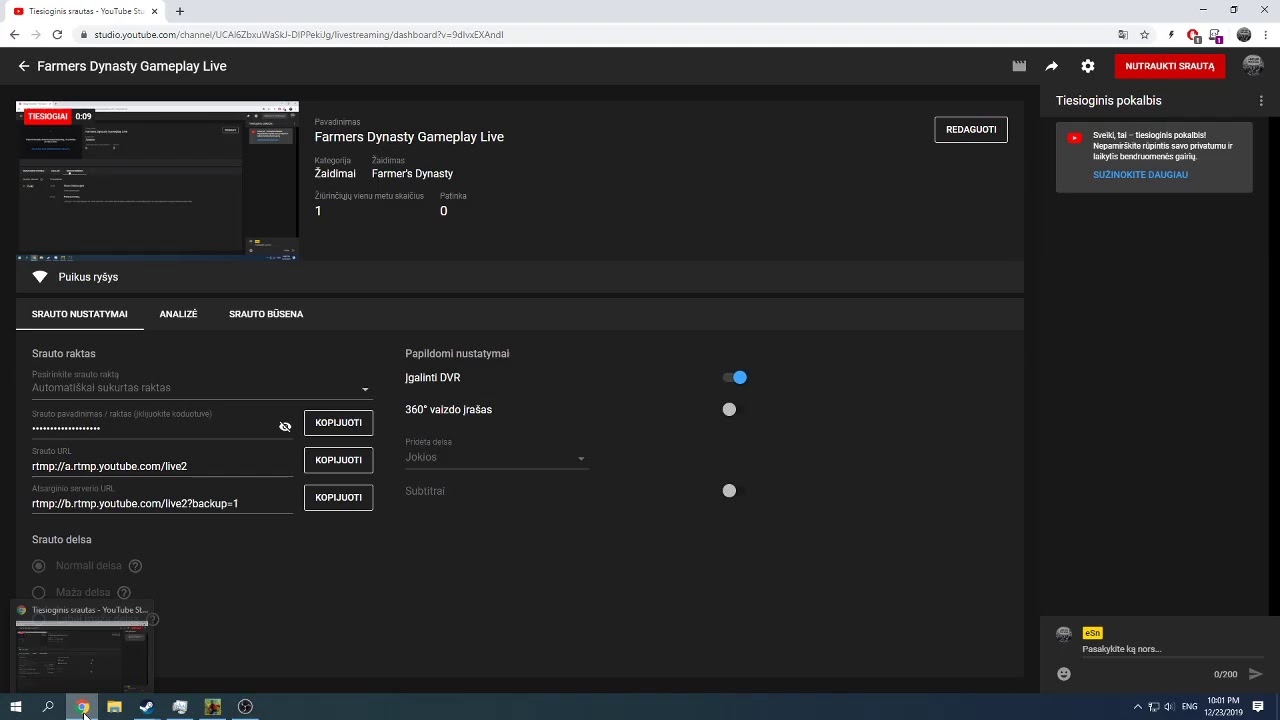Screen dimensions: 1280x720
Task: Click the Nutraukti srautą button
Action: pyautogui.click(x=1170, y=66)
